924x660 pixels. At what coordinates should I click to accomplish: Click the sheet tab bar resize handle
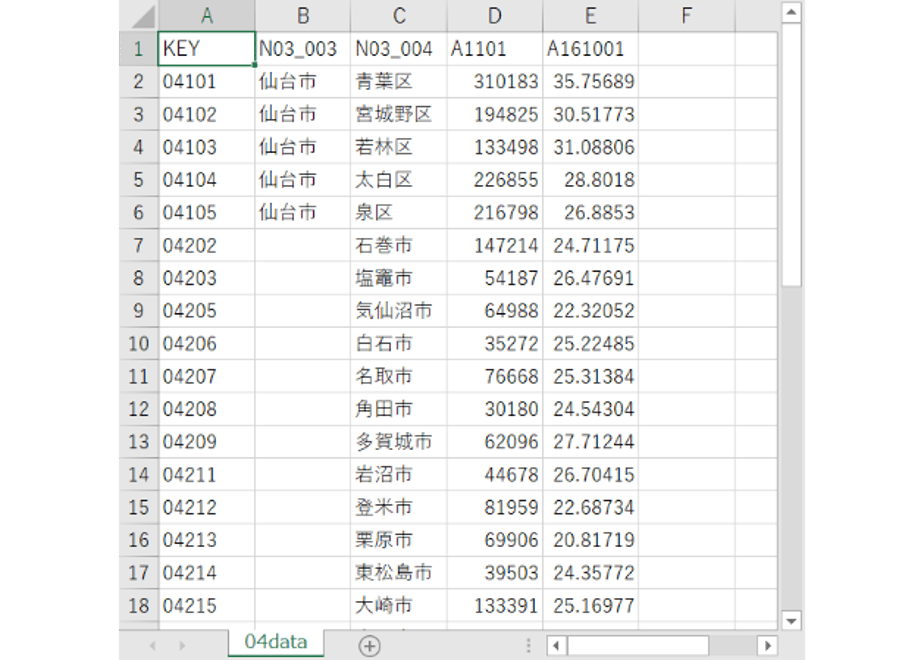pos(529,645)
